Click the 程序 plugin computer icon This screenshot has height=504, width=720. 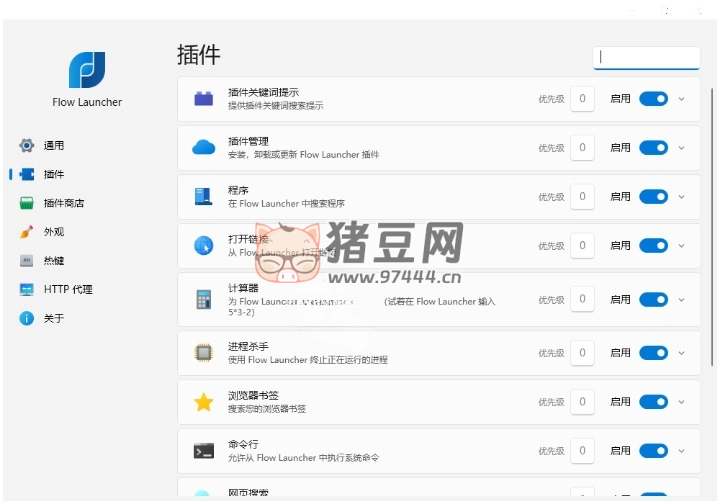coord(204,197)
